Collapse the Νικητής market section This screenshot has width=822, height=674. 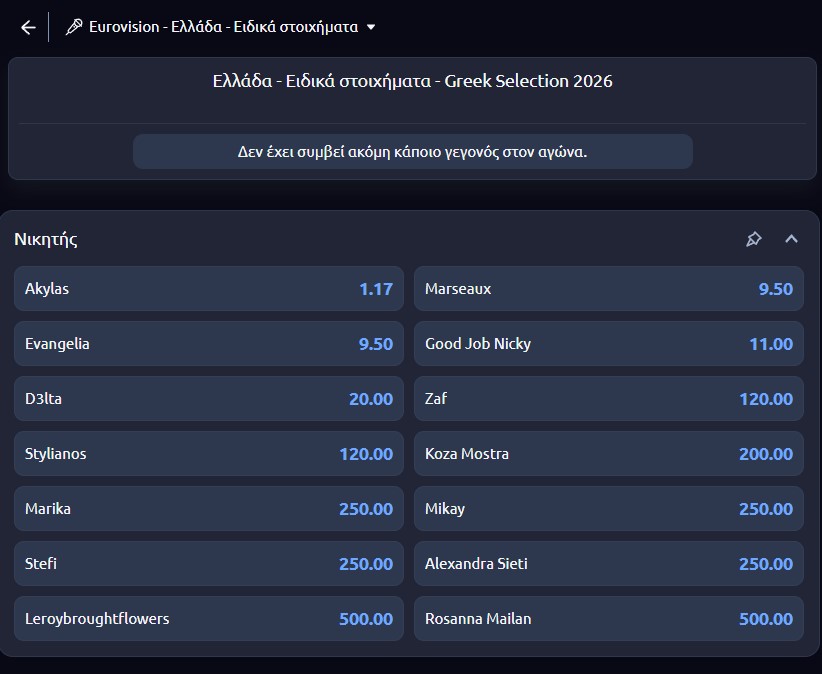[x=791, y=239]
